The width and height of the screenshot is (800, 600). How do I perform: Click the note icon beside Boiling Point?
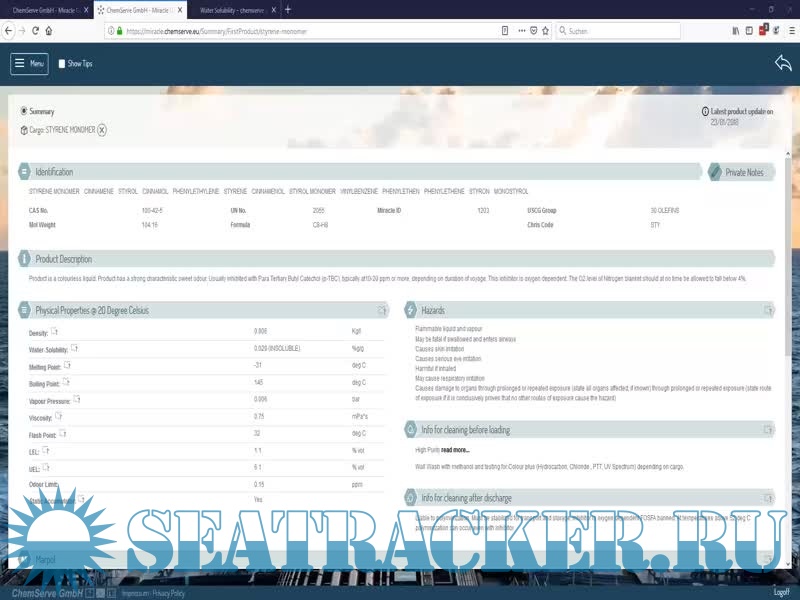click(x=66, y=382)
